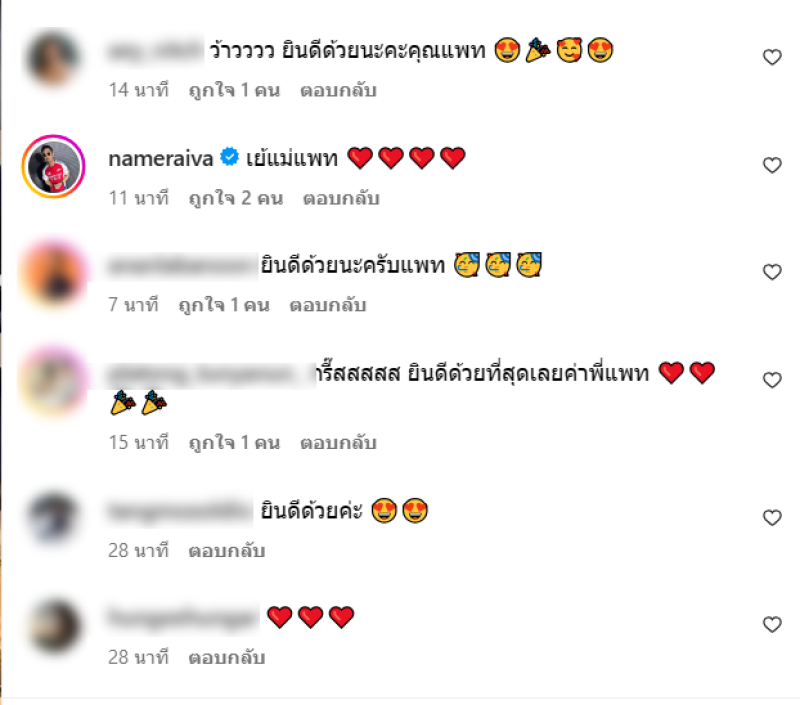
Task: Open avatar of first commenter at top
Action: click(x=53, y=58)
